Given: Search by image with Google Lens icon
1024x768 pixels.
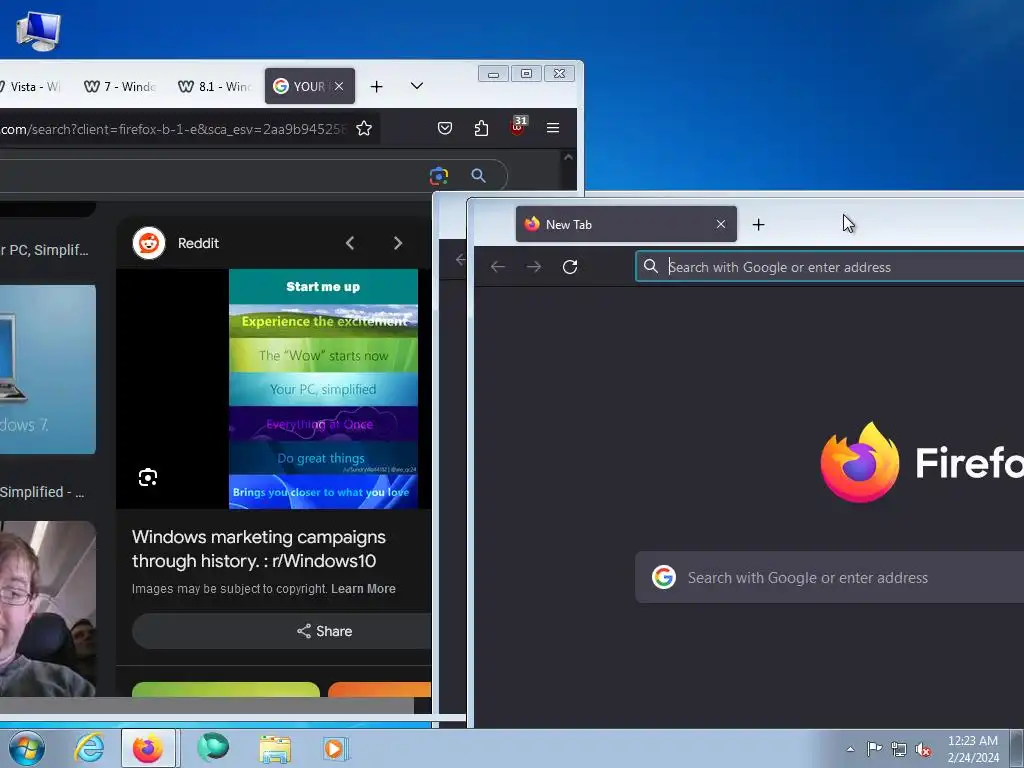Looking at the screenshot, I should coord(439,176).
